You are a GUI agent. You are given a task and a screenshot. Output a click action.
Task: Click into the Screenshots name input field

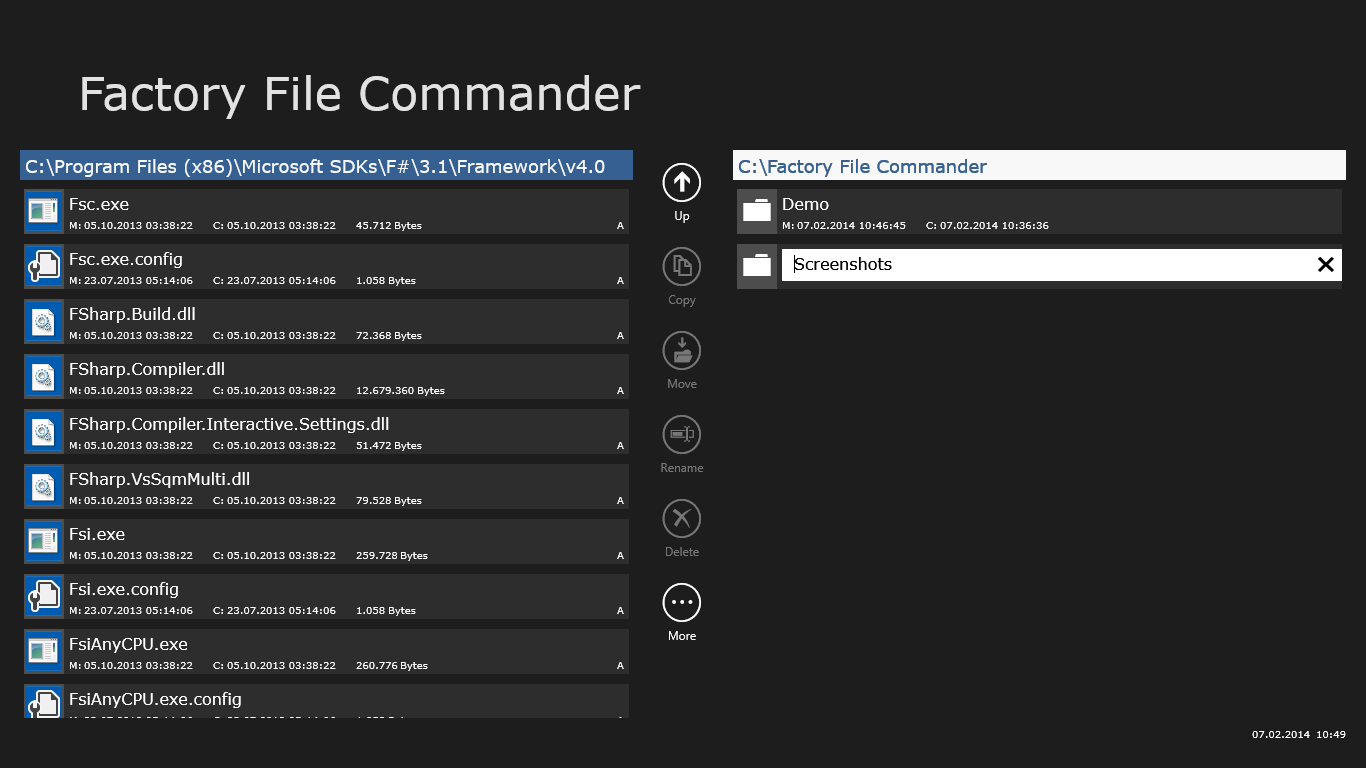coord(1040,265)
